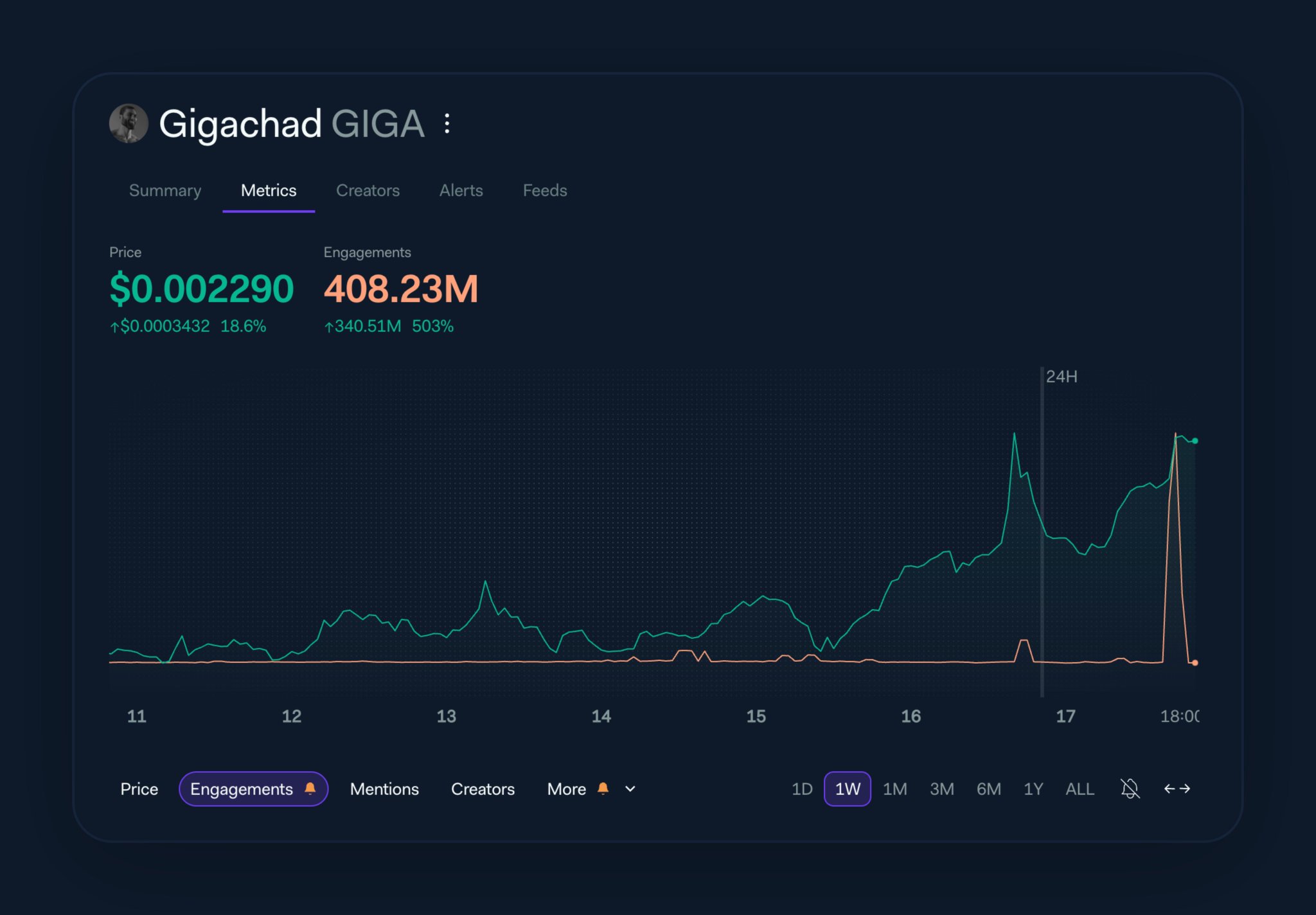Toggle the Mentions metric on chart
Screen dimensions: 1316x915
click(384, 789)
